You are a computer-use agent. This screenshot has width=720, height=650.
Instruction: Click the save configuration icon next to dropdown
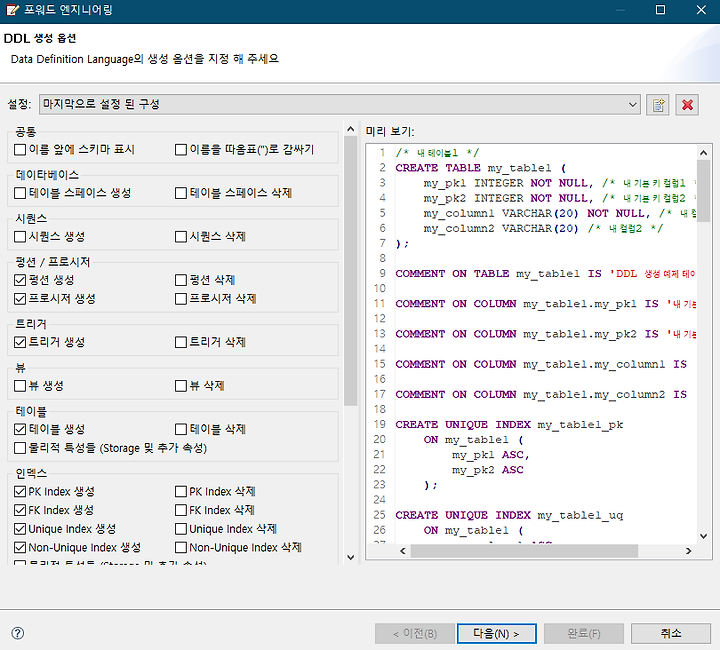tap(658, 105)
